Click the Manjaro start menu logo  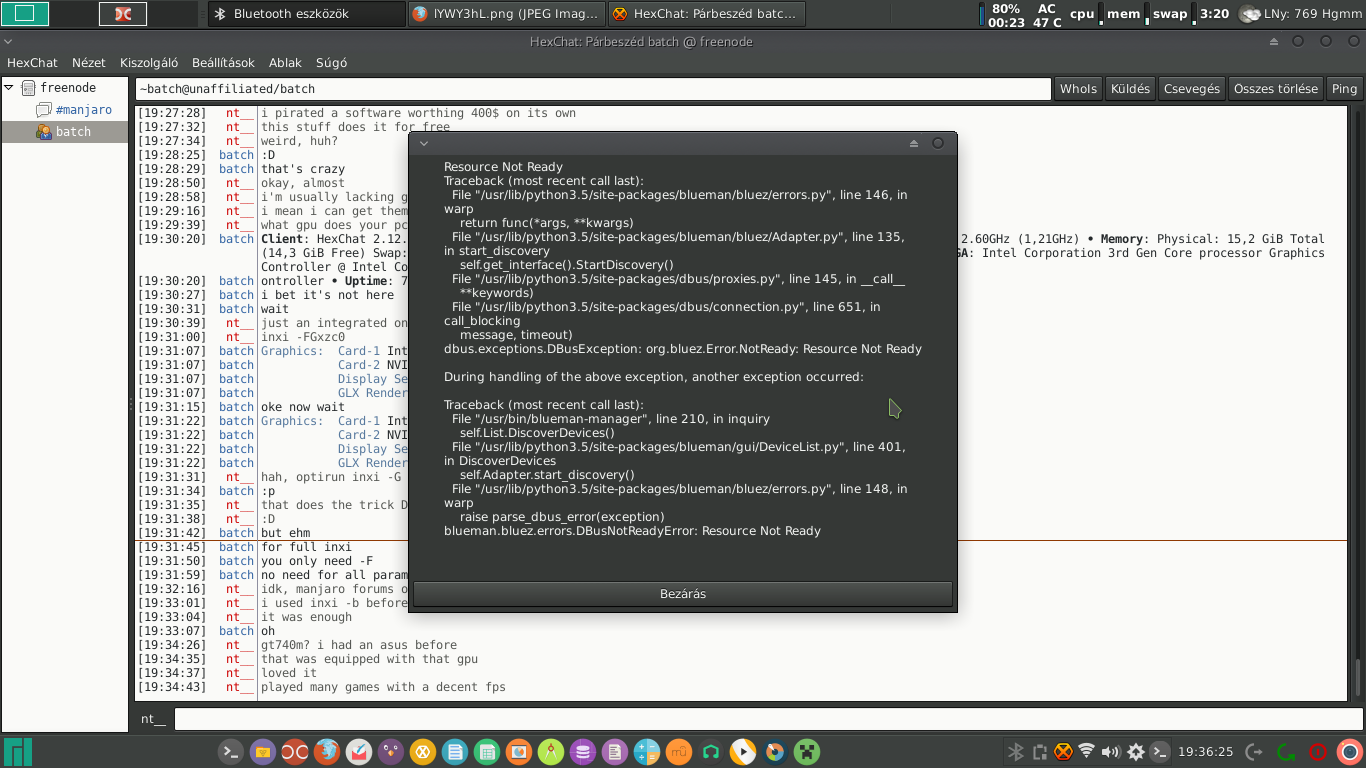tap(18, 752)
